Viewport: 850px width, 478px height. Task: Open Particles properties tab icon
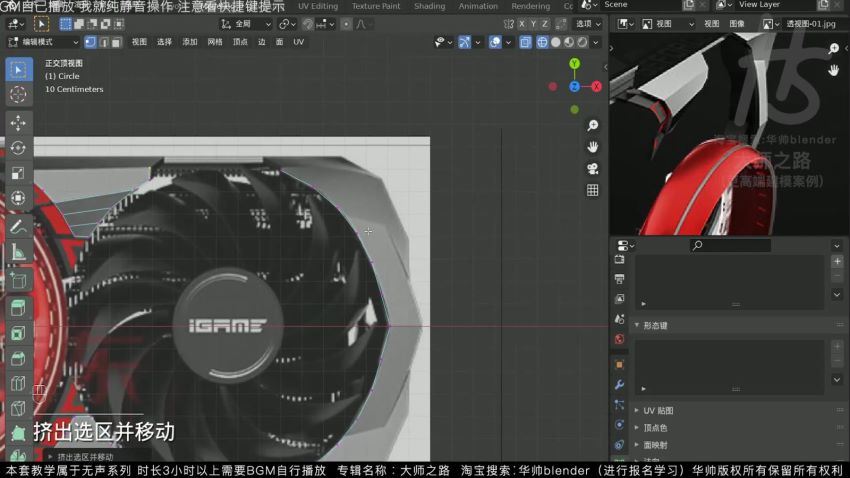click(x=620, y=405)
